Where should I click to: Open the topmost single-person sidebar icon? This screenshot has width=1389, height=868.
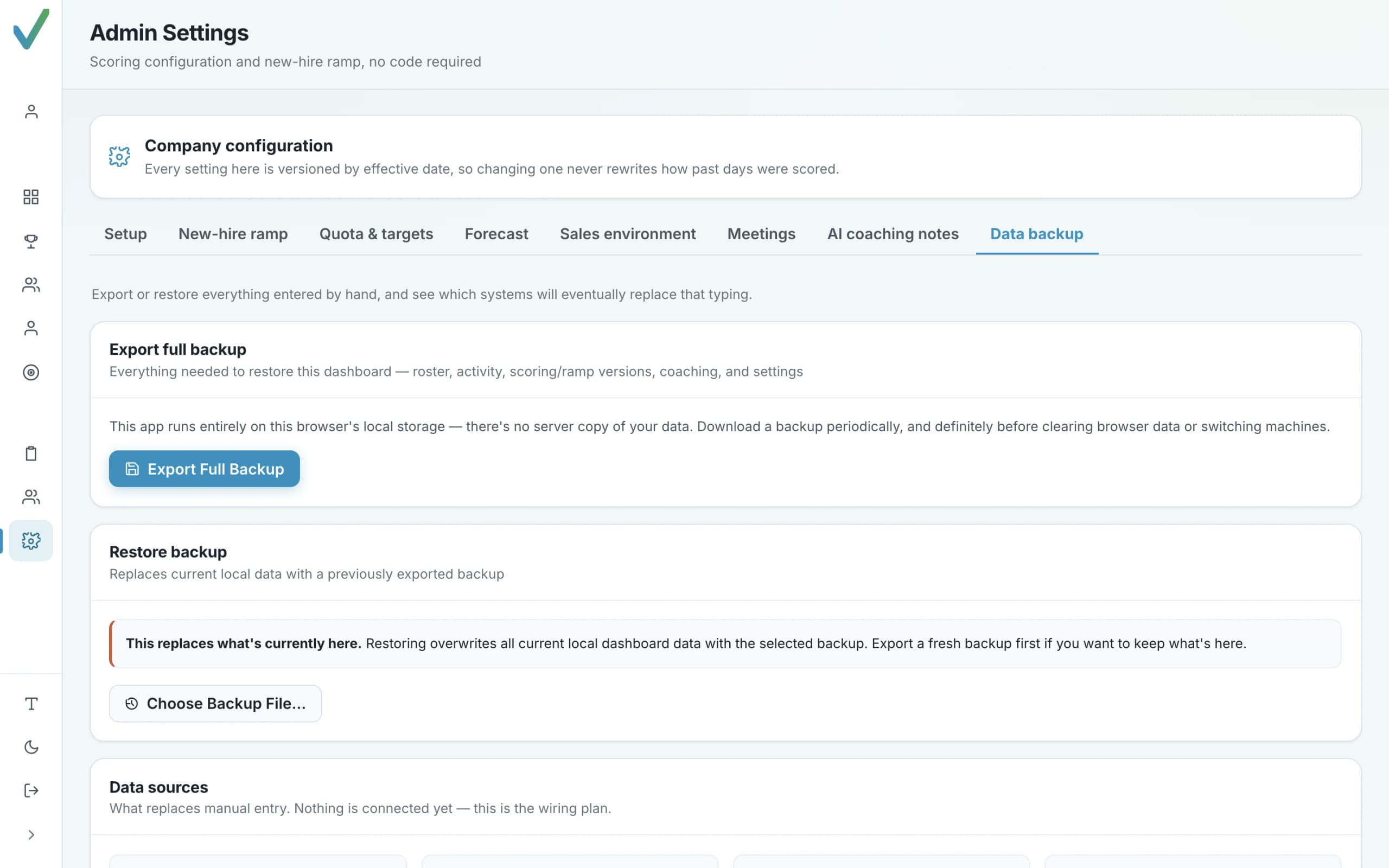(x=31, y=111)
